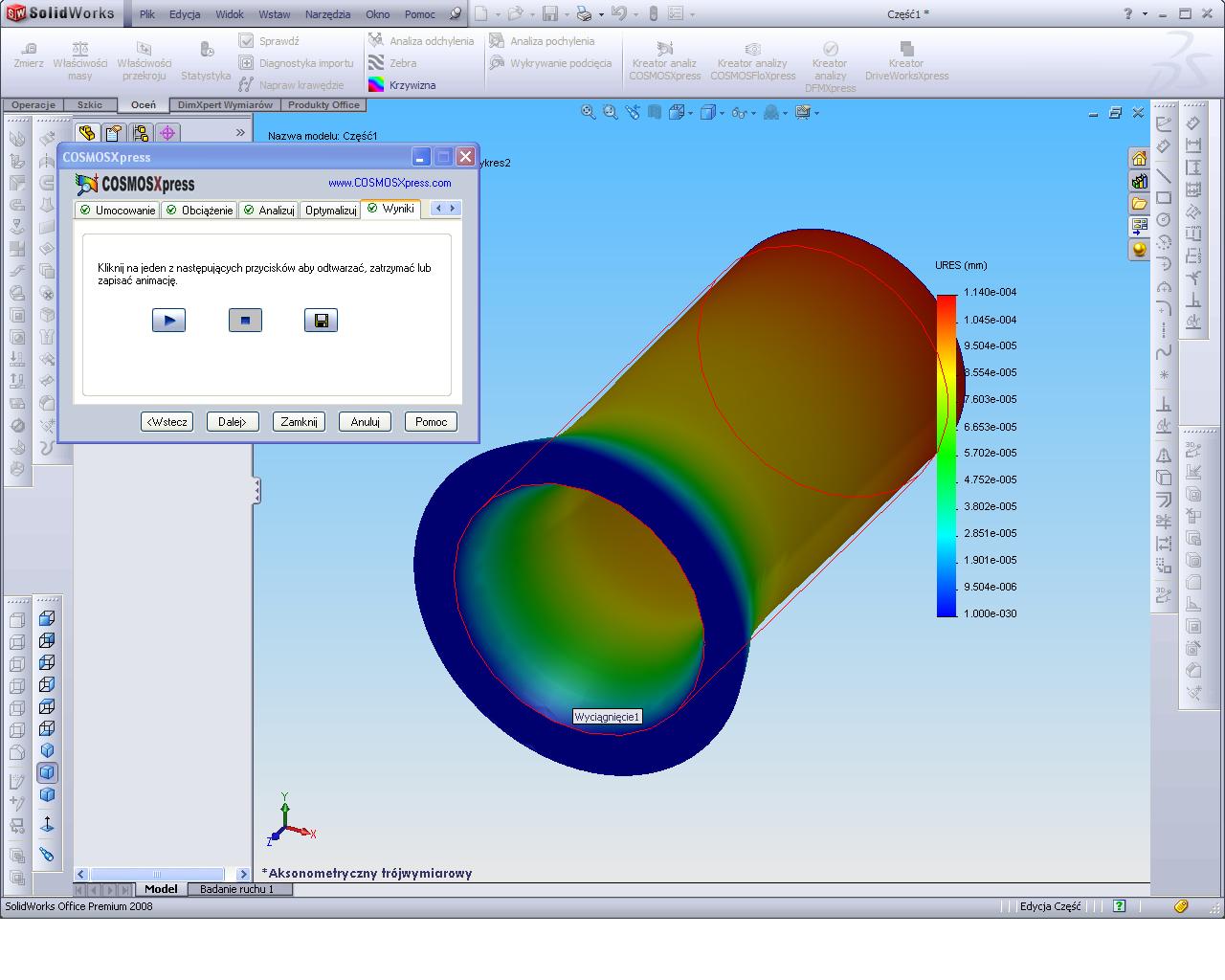
Task: Open the dropdown arrow next to Open folder icon
Action: [531, 15]
